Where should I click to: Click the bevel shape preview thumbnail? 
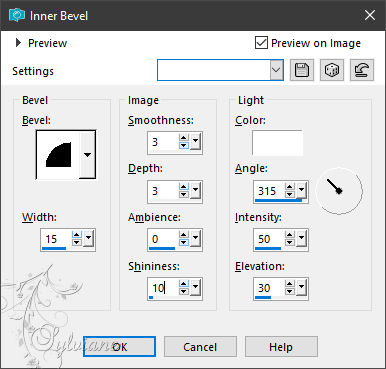point(58,154)
